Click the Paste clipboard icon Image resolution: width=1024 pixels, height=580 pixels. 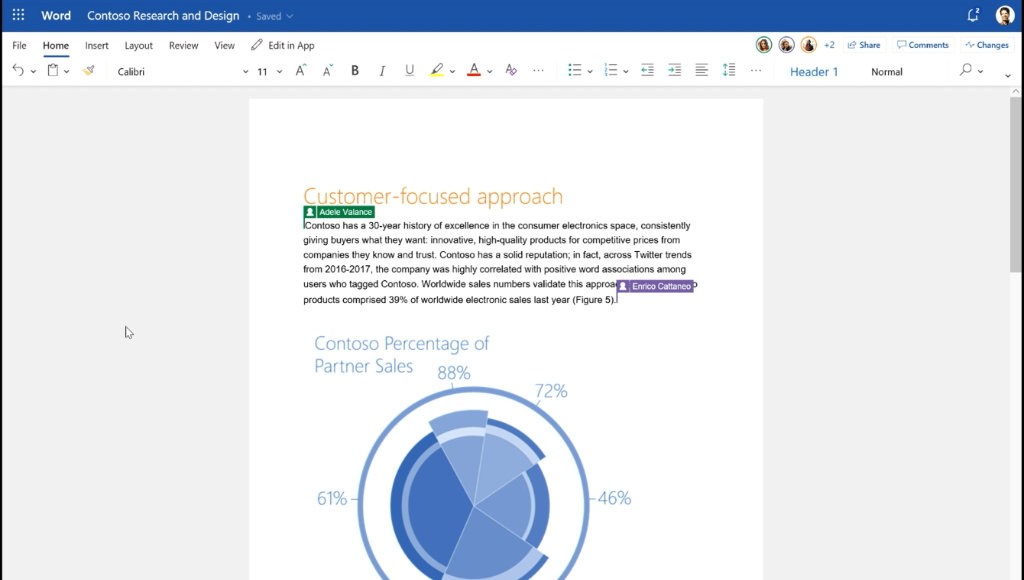coord(53,71)
